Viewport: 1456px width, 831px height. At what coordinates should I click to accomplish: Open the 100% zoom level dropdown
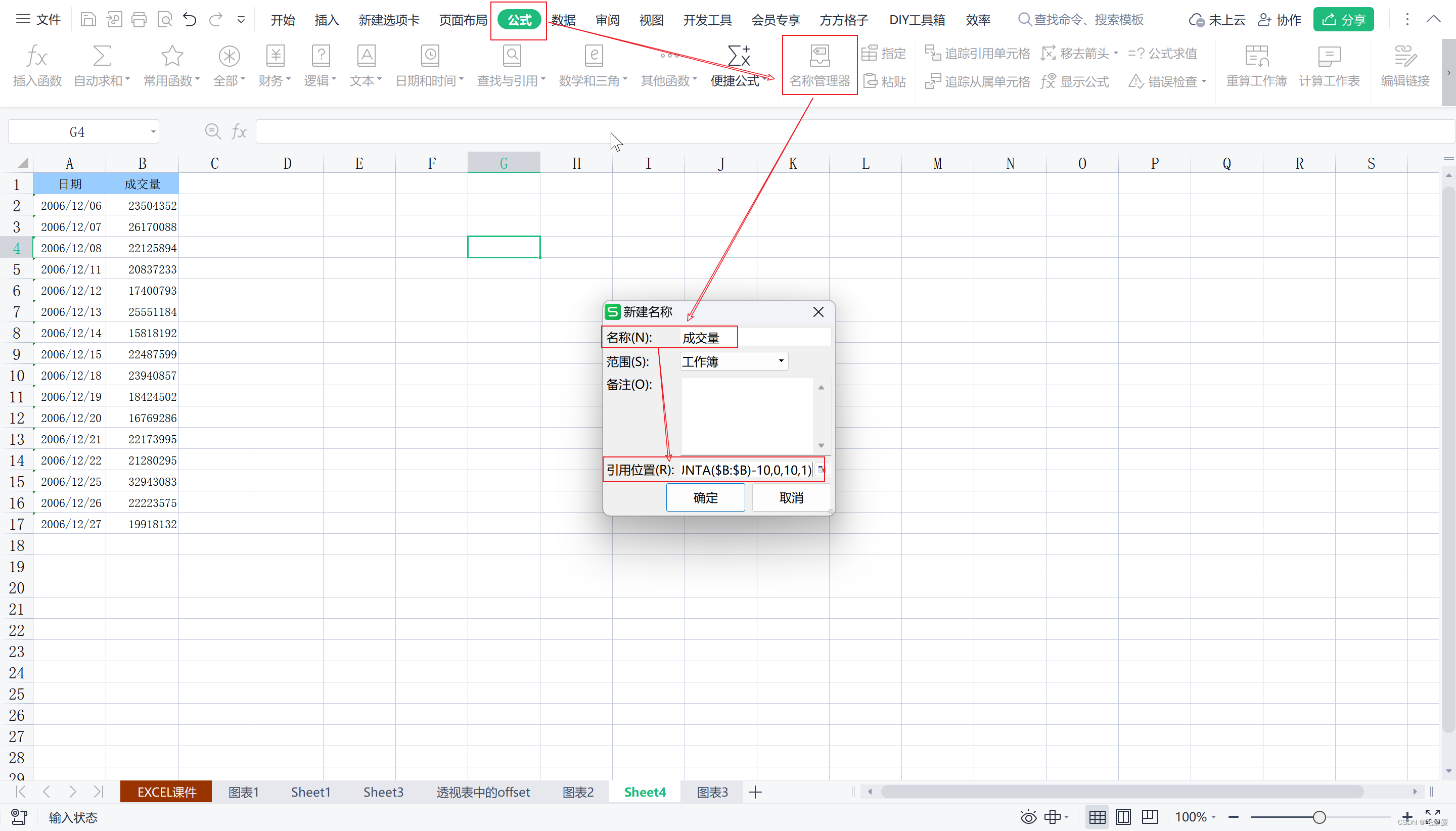[1195, 817]
